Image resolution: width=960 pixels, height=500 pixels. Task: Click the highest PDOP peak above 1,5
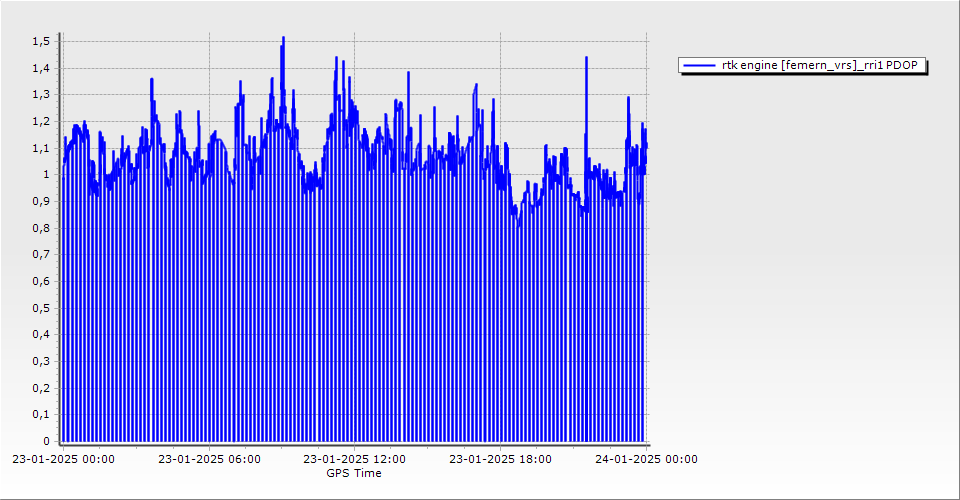tap(283, 39)
